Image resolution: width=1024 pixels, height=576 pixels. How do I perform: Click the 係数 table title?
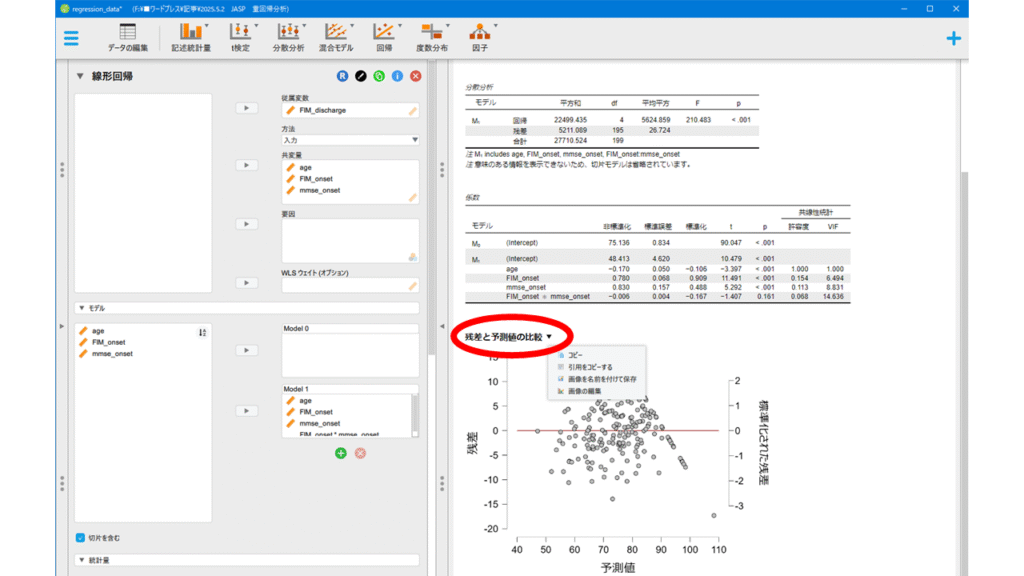(x=472, y=197)
